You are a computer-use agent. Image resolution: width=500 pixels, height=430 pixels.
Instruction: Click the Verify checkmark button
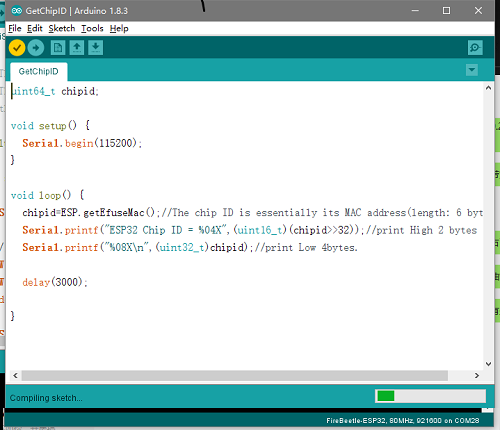[17, 48]
